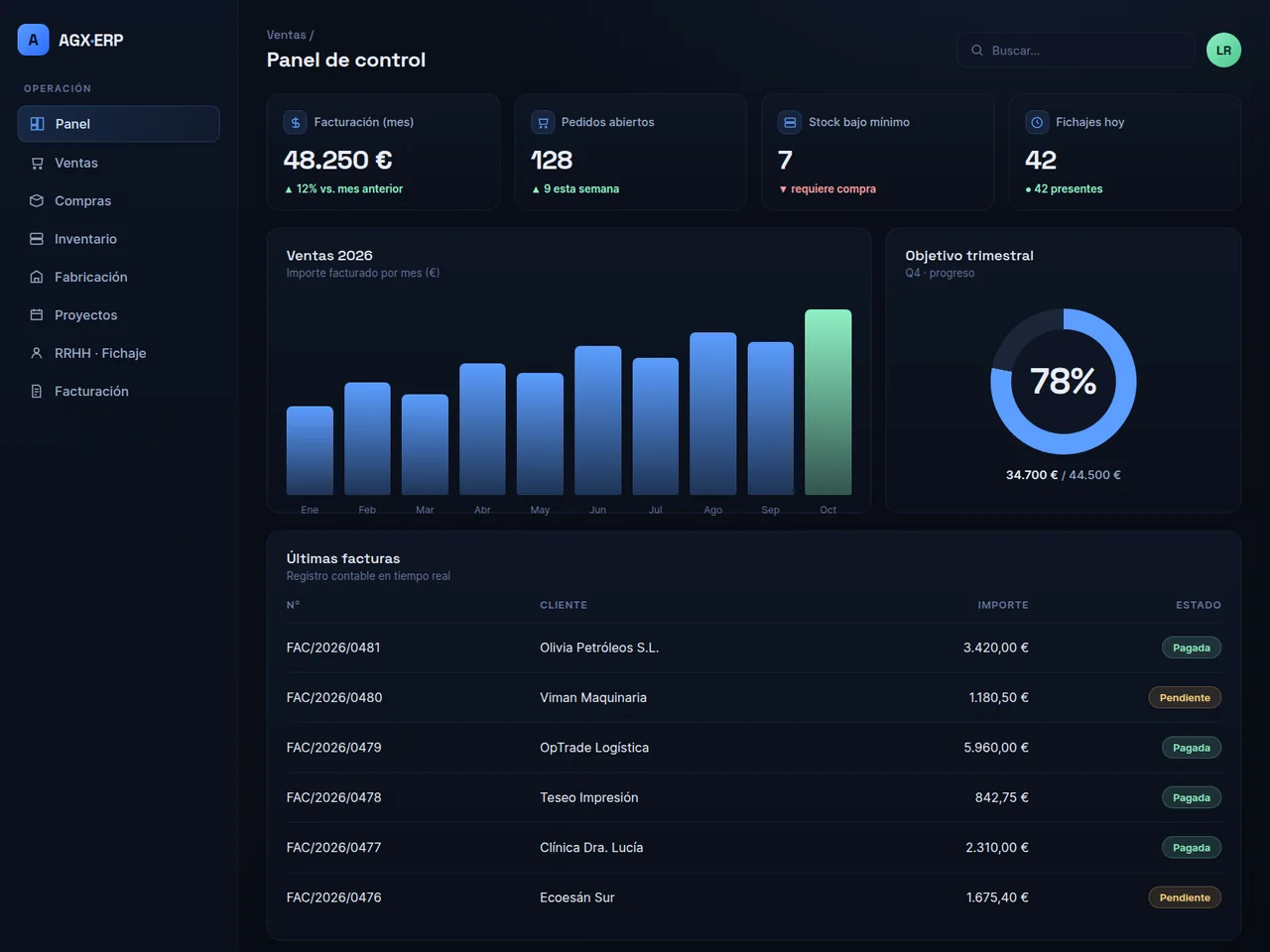
Task: Click the Compras box icon in sidebar
Action: [37, 200]
